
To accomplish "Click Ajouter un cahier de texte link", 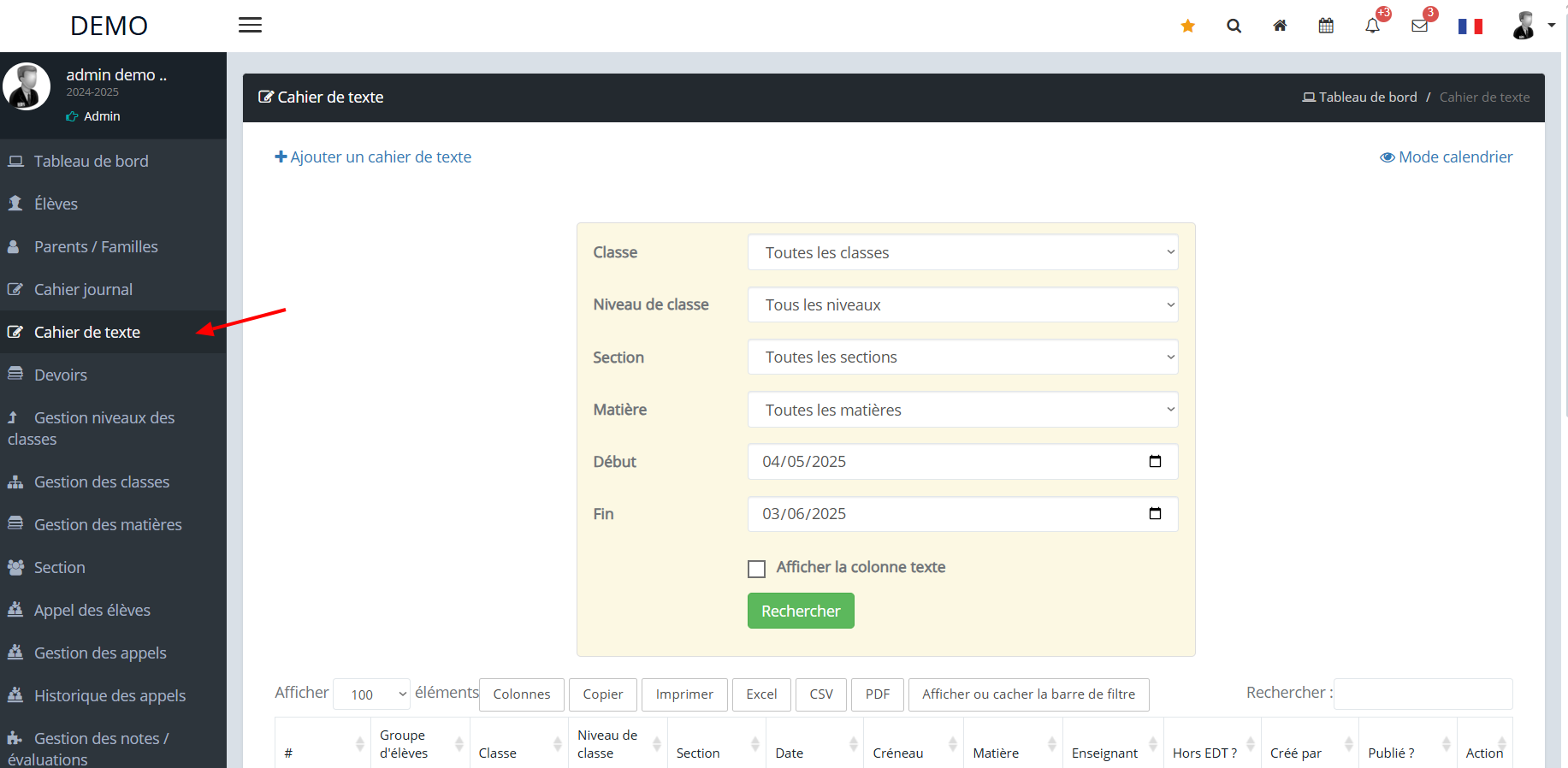I will 373,157.
